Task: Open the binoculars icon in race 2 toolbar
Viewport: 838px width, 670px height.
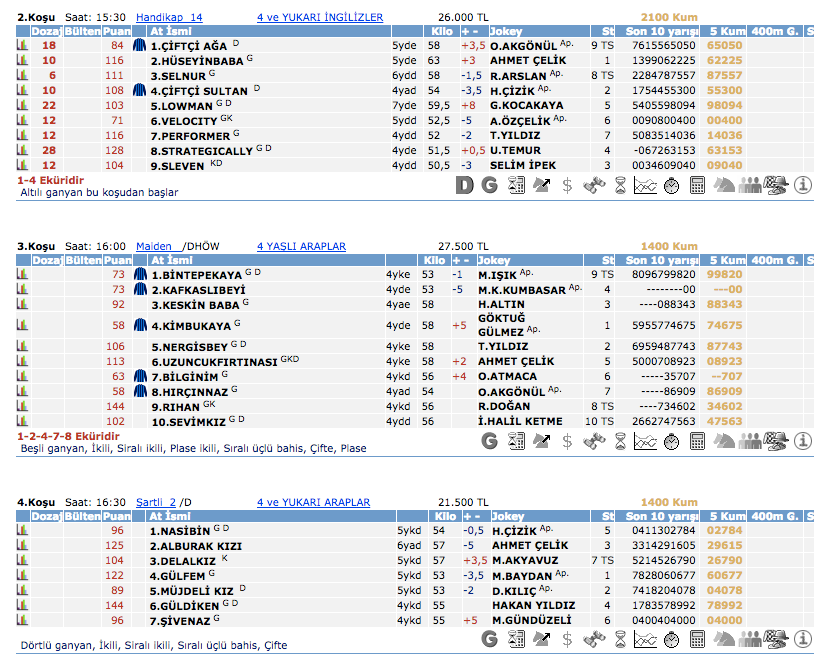Action: point(594,185)
